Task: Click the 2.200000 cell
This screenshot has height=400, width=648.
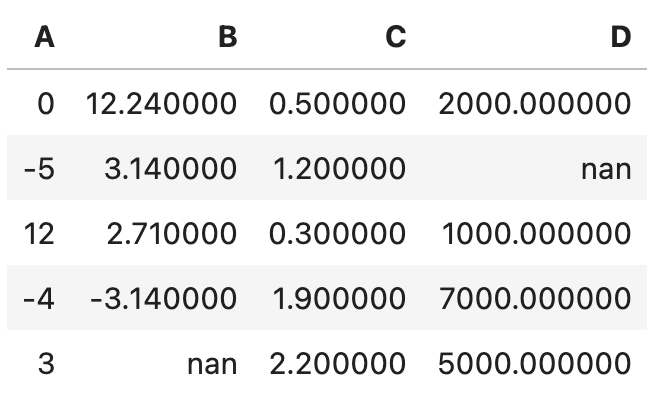Action: tap(338, 363)
